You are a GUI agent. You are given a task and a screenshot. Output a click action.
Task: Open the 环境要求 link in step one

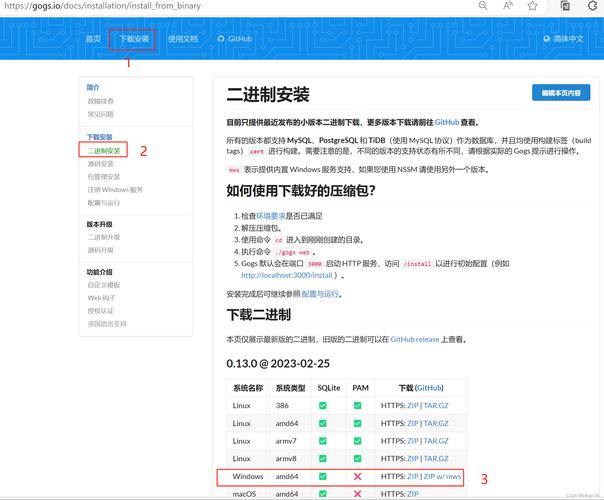click(x=271, y=216)
